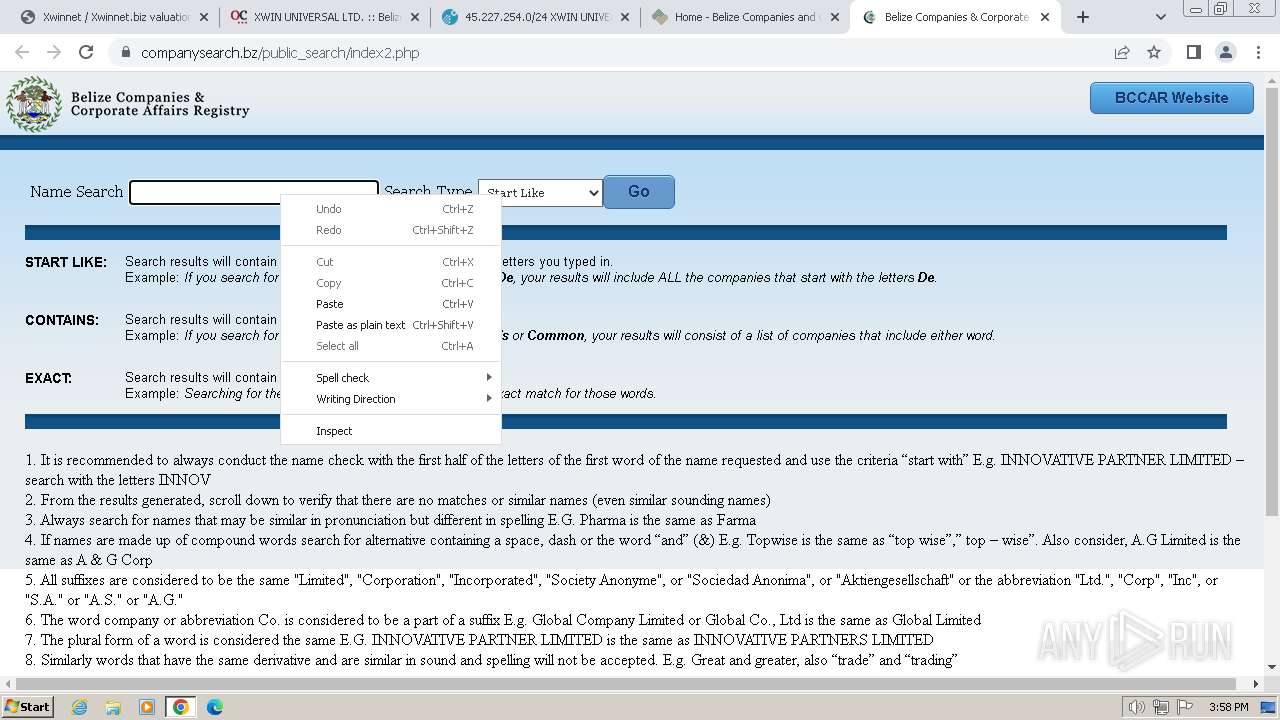The height and width of the screenshot is (720, 1280).
Task: Click the START LIKE: heading
Action: pyautogui.click(x=66, y=262)
